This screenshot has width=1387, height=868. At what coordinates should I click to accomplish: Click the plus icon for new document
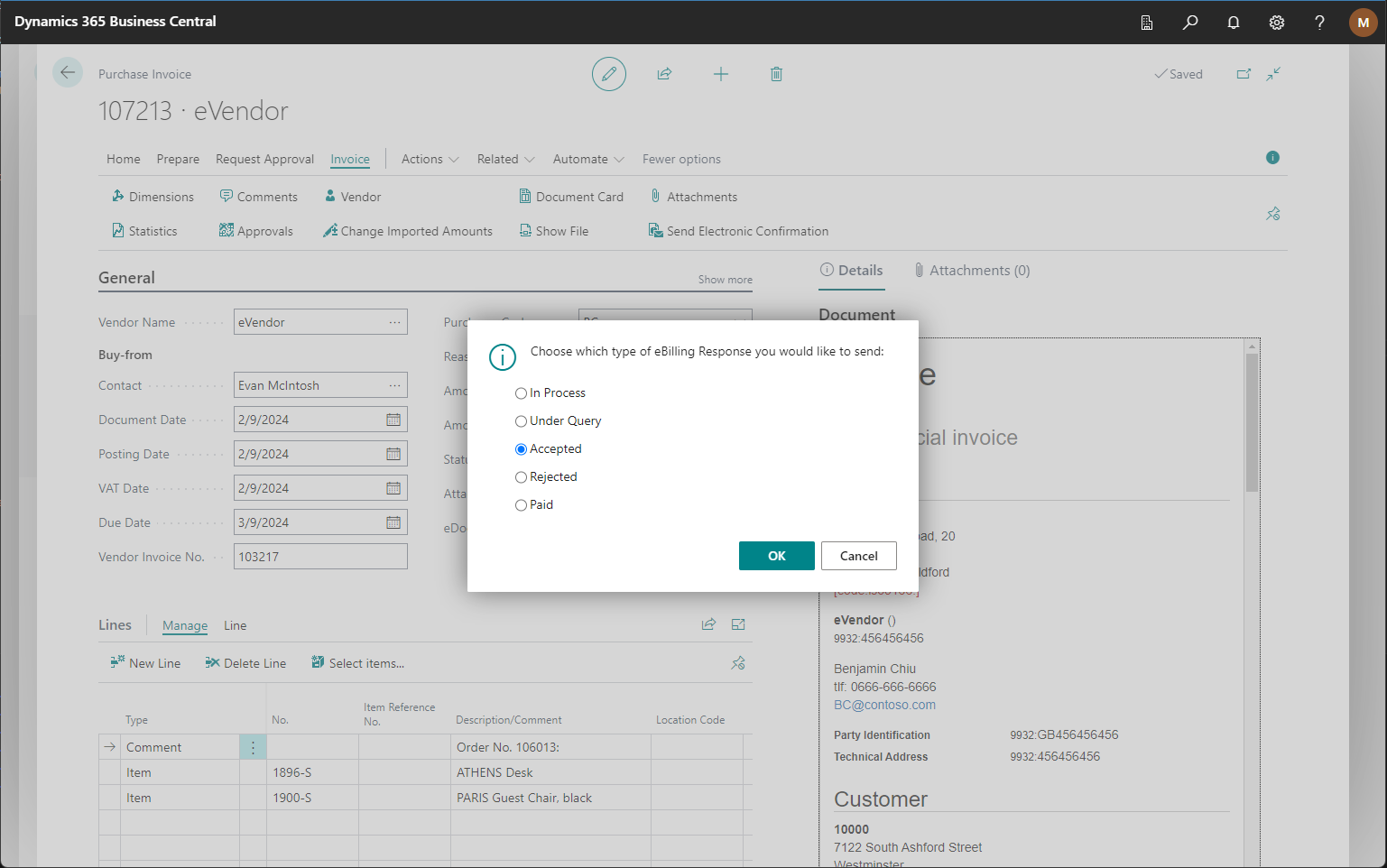721,74
